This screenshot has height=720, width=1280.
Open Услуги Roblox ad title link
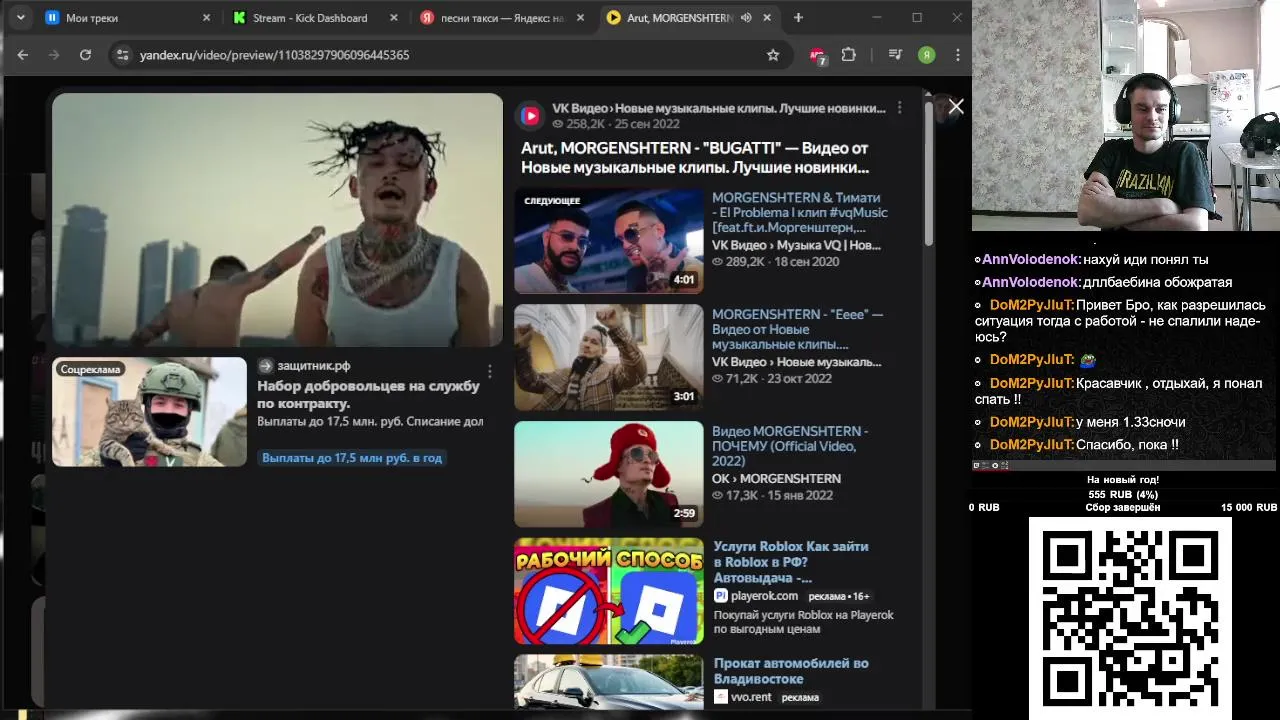(x=791, y=562)
